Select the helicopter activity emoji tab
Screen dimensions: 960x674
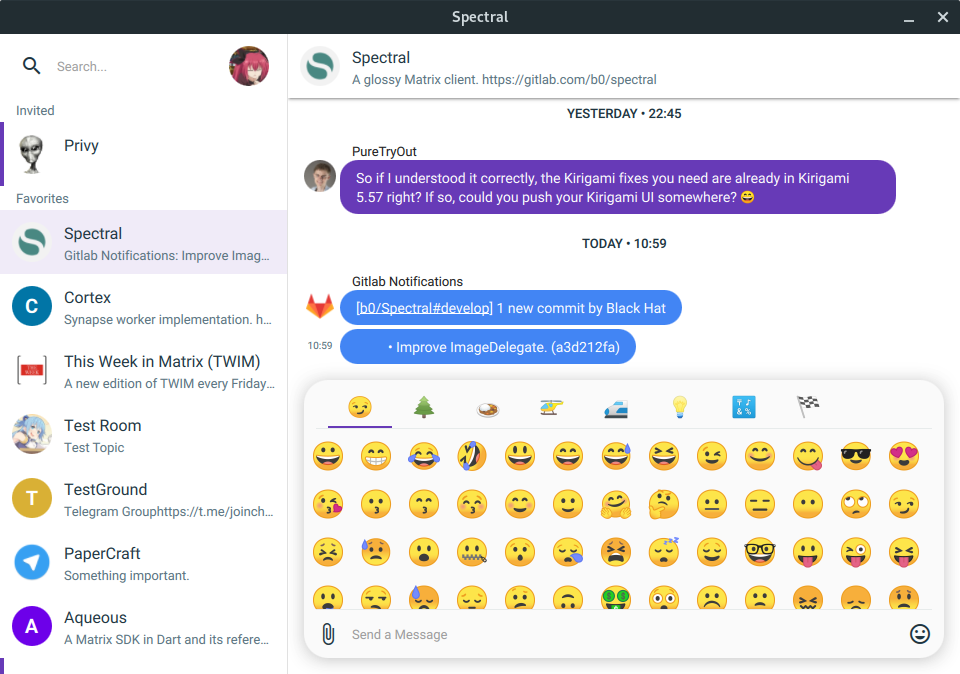[552, 407]
